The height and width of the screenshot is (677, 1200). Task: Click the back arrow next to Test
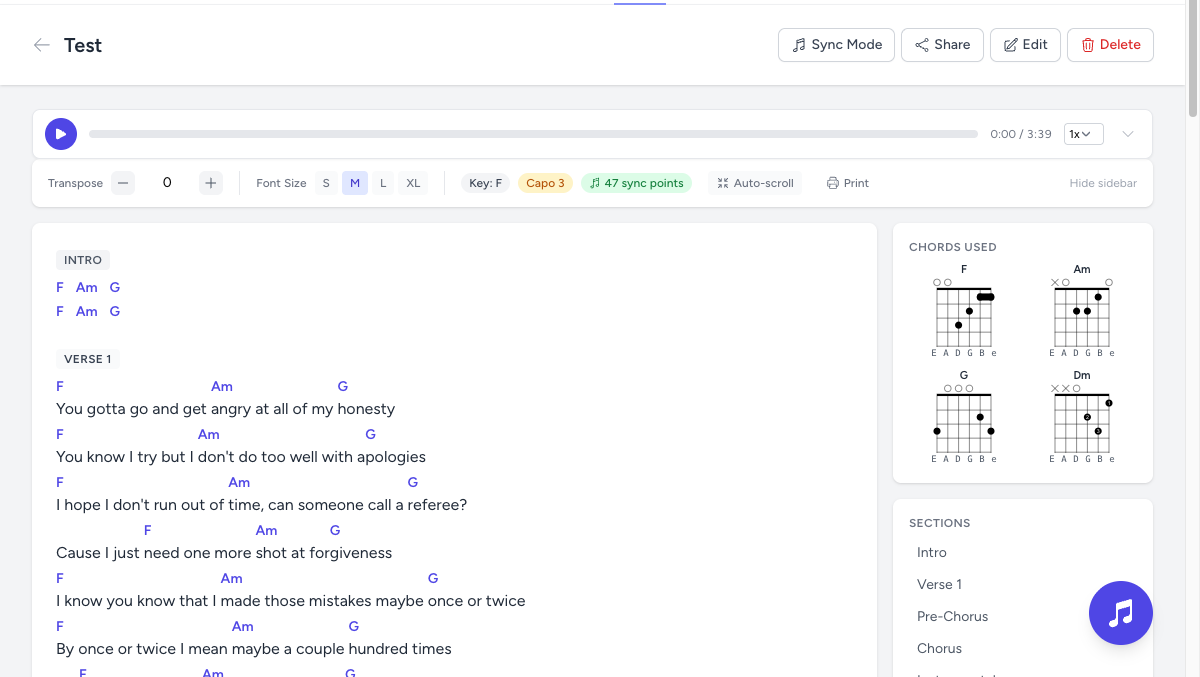pos(40,44)
